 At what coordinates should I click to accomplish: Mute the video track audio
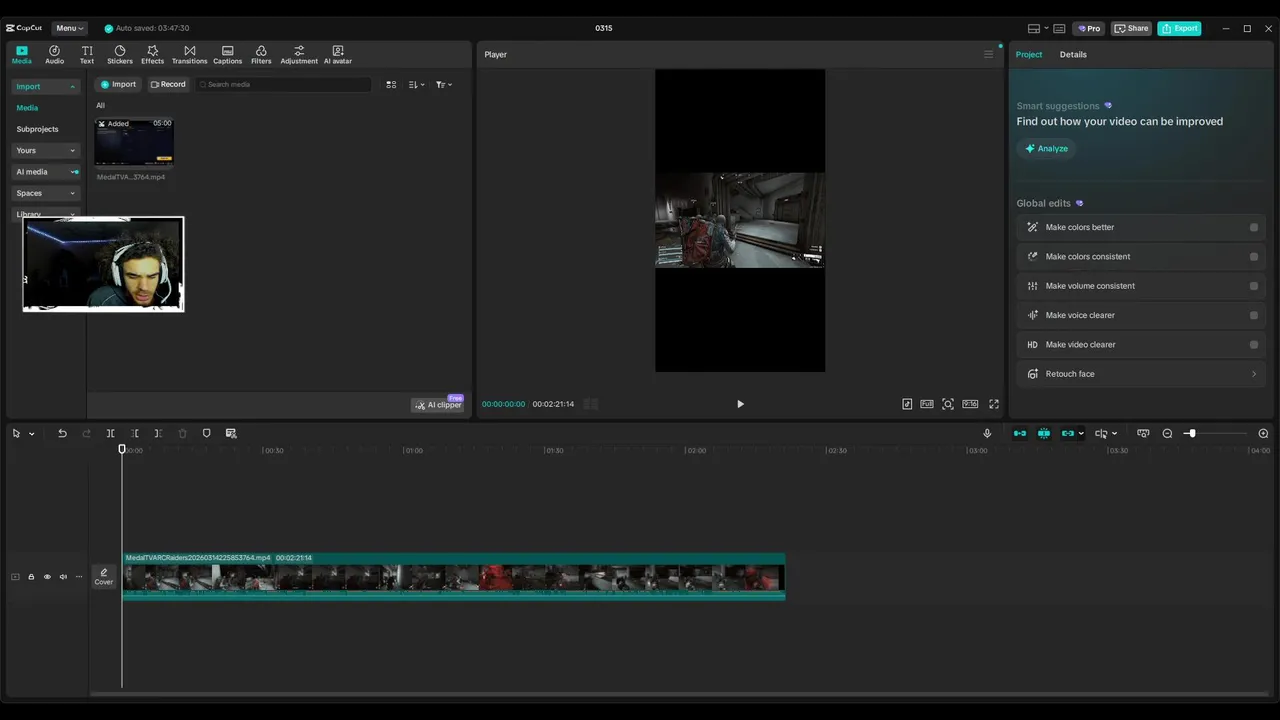point(63,577)
